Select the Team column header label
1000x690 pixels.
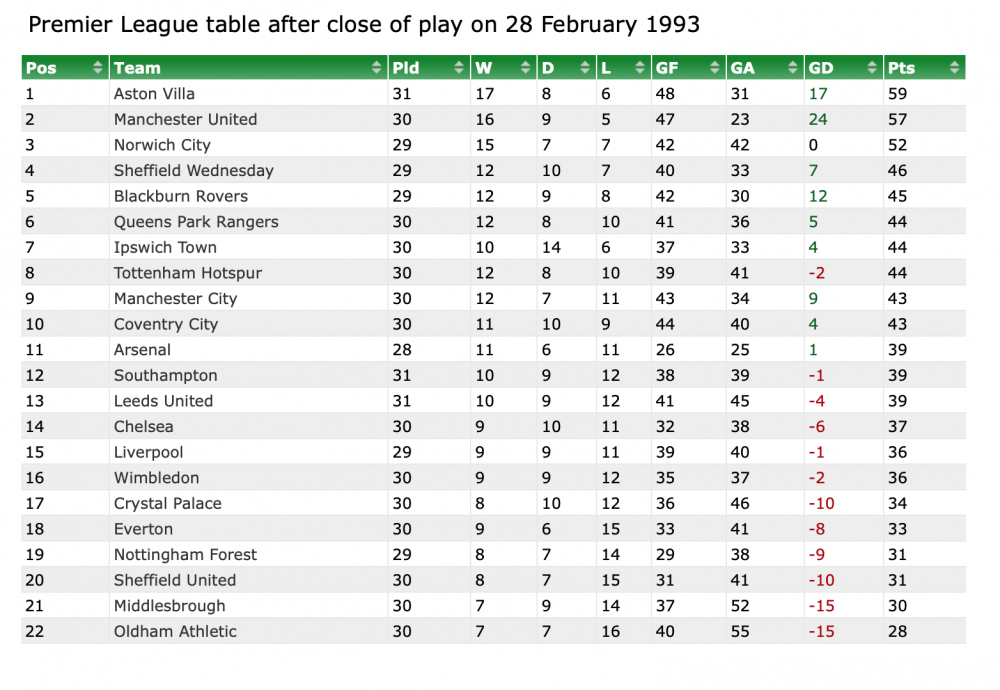pyautogui.click(x=137, y=68)
